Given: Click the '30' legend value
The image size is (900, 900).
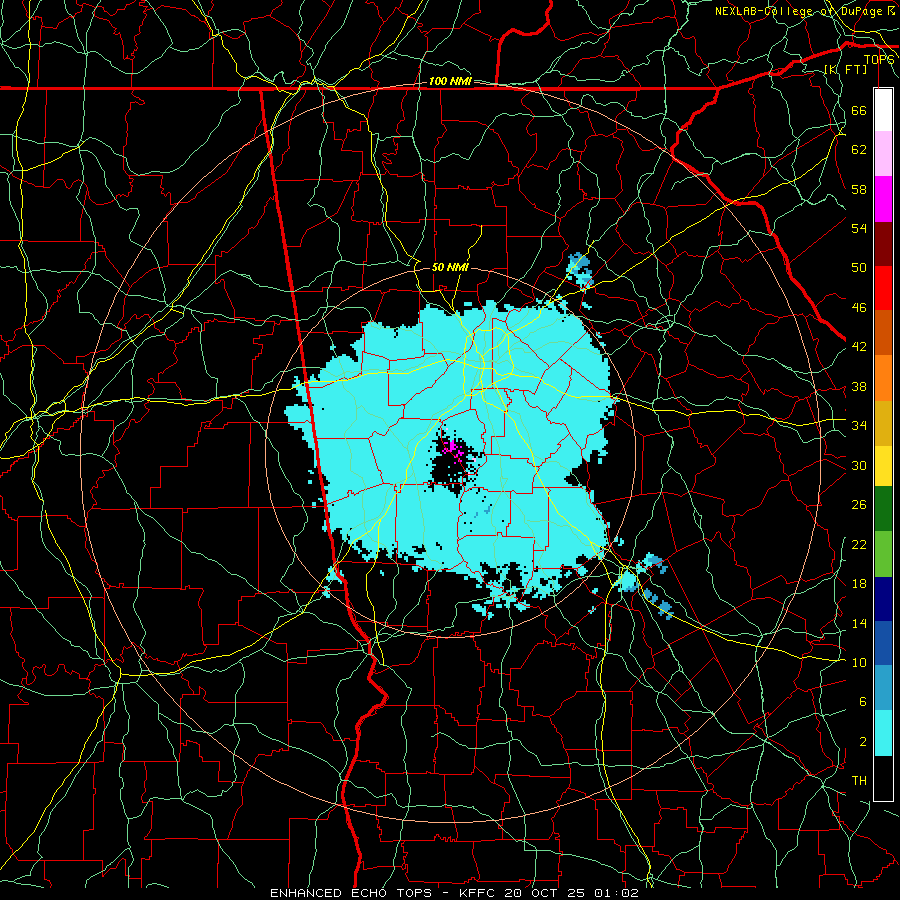Looking at the screenshot, I should pyautogui.click(x=859, y=465).
